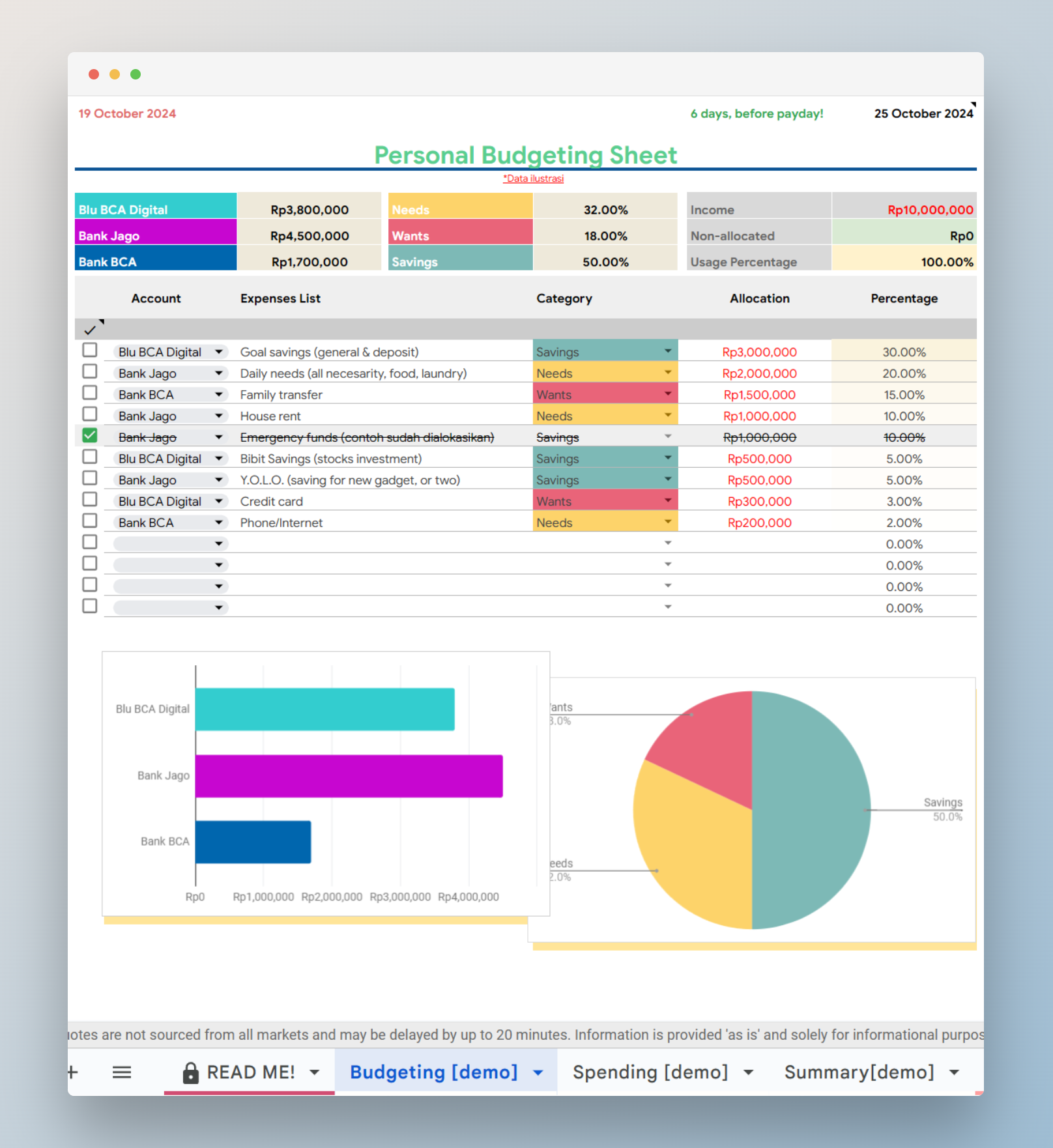1053x1148 pixels.
Task: Open category dropdown for Emergency funds row
Action: (x=668, y=437)
